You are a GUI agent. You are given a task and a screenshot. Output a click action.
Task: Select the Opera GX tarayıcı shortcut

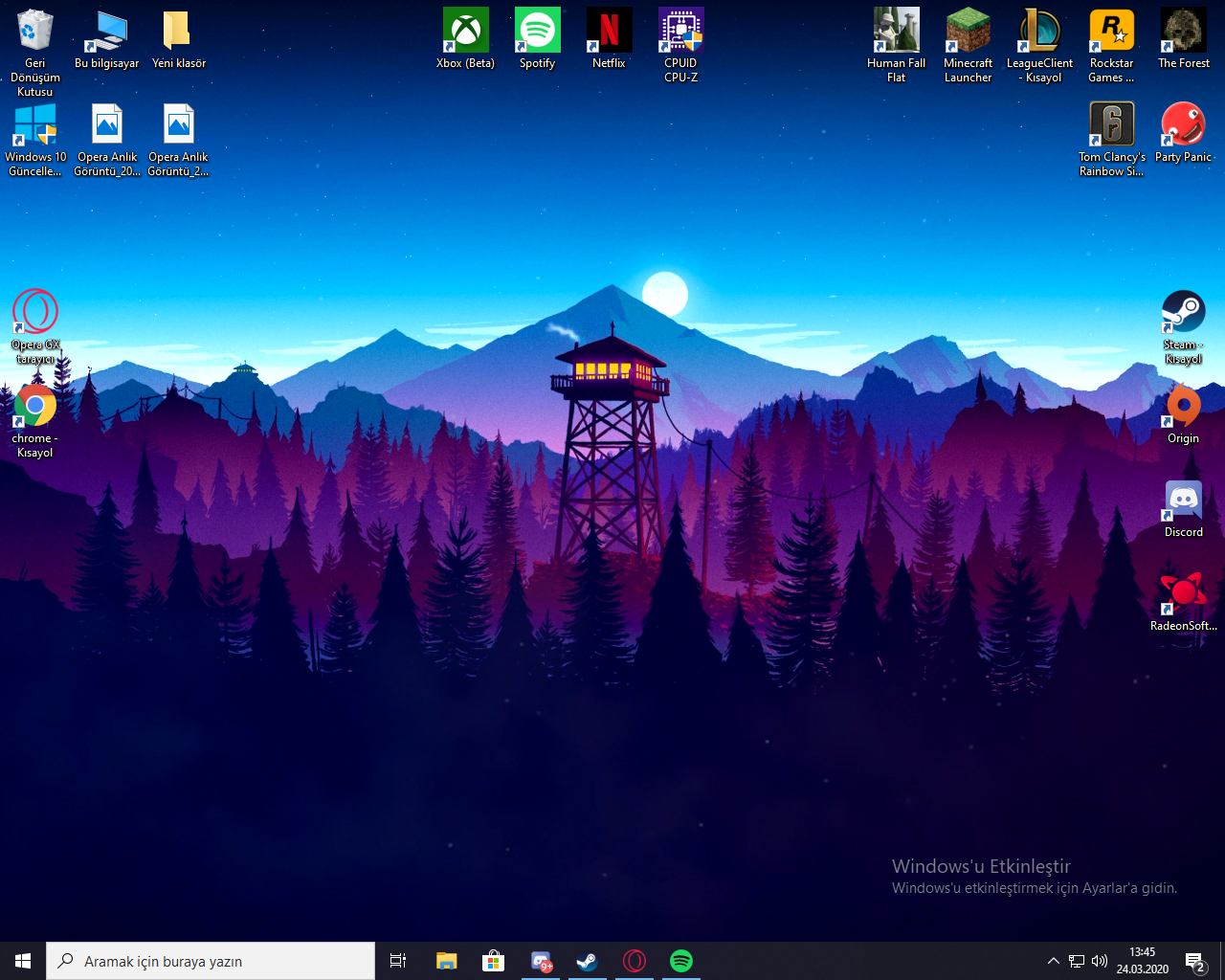click(35, 327)
